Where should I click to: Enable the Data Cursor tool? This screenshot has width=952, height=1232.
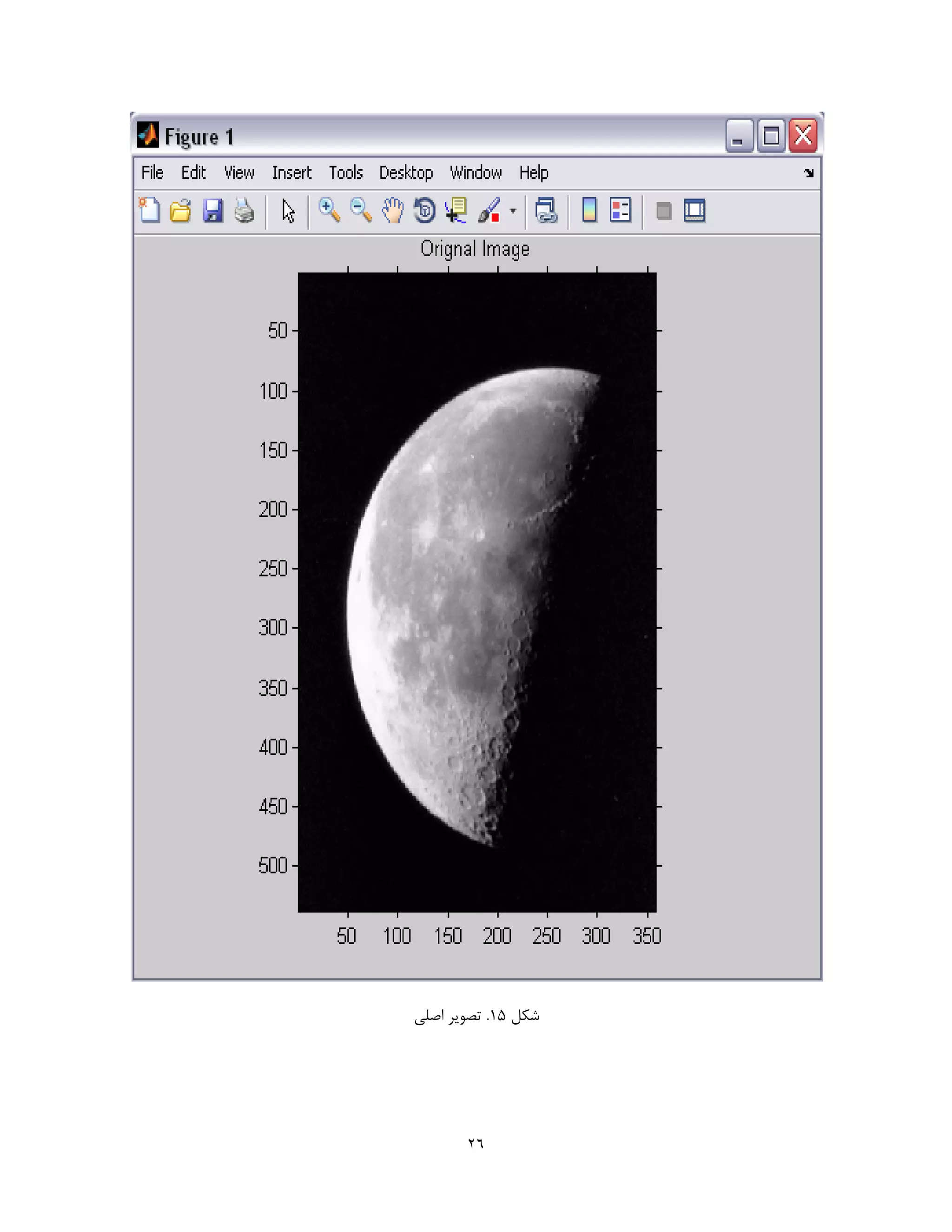point(456,211)
